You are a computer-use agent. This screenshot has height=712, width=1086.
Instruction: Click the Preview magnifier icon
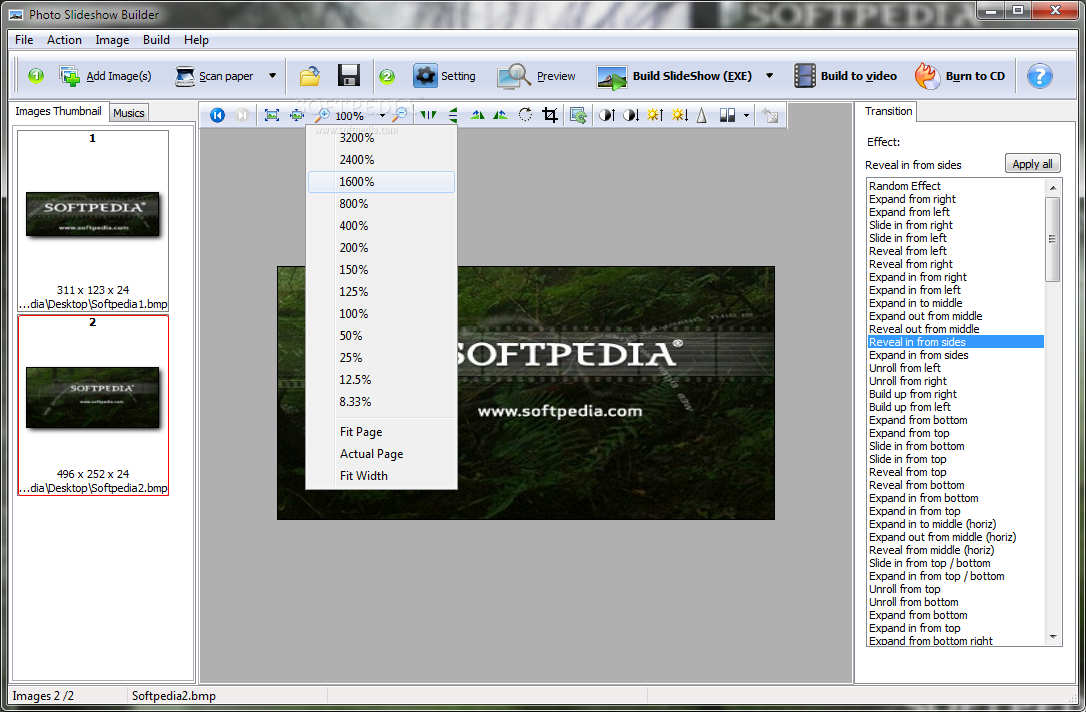point(513,76)
